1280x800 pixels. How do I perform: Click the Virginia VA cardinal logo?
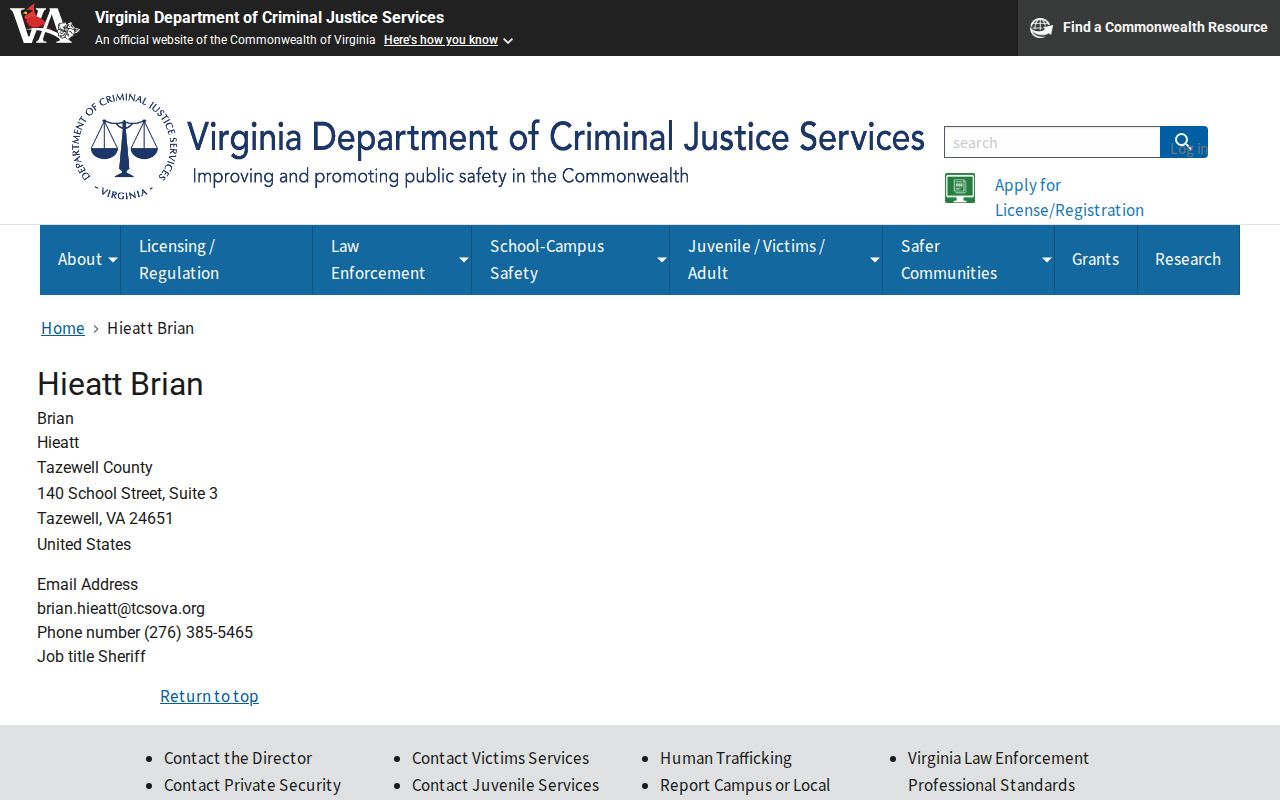click(44, 24)
